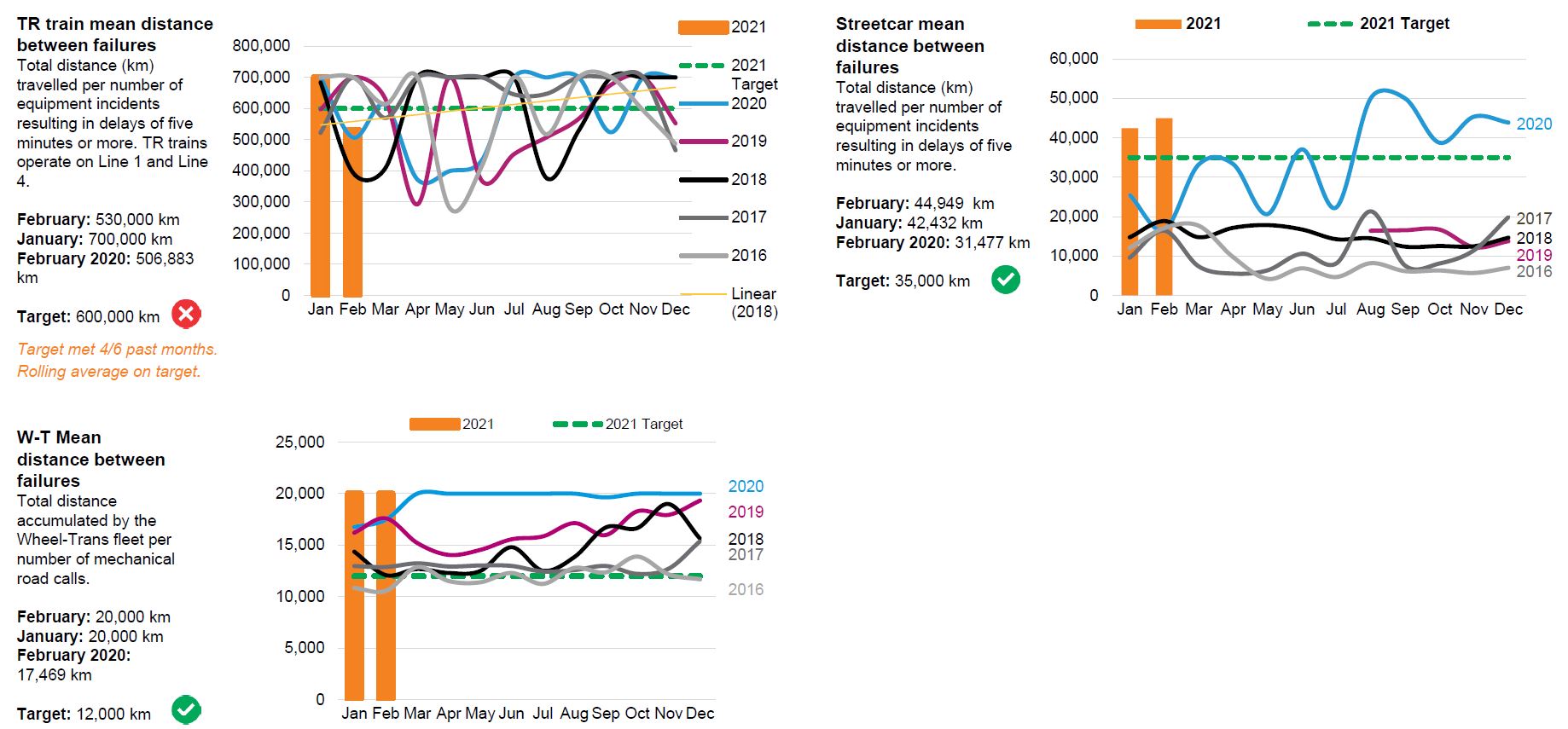Click the light gray 2016 legend line in TR chart
This screenshot has height=729, width=1568.
pos(703,256)
